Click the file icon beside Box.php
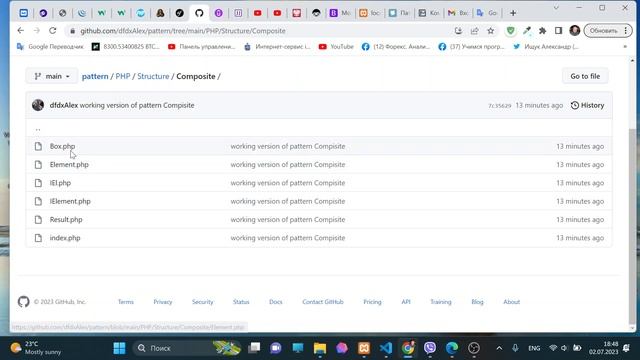 (38, 146)
